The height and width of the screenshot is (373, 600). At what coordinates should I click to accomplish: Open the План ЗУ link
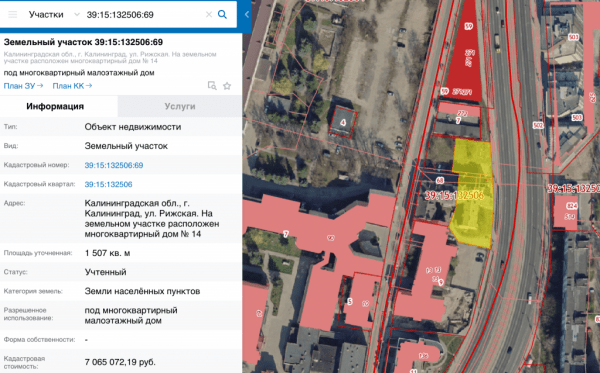point(23,86)
